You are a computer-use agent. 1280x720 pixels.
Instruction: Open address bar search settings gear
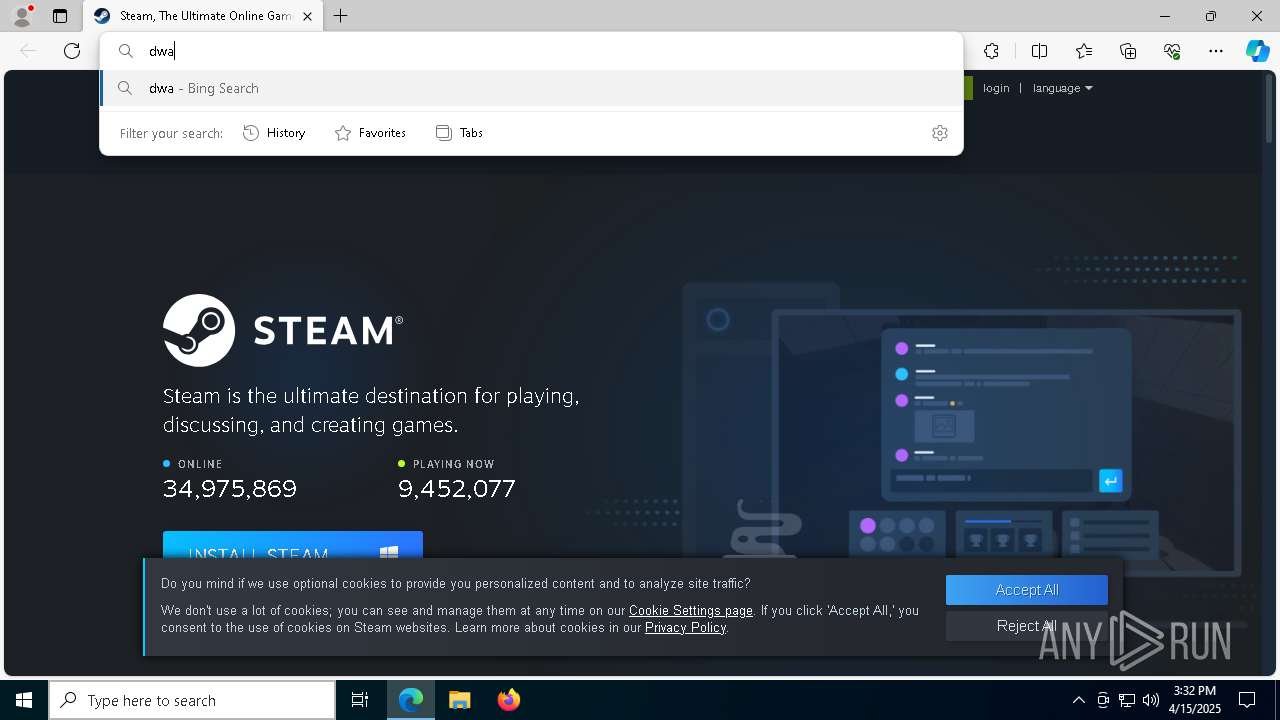(940, 133)
